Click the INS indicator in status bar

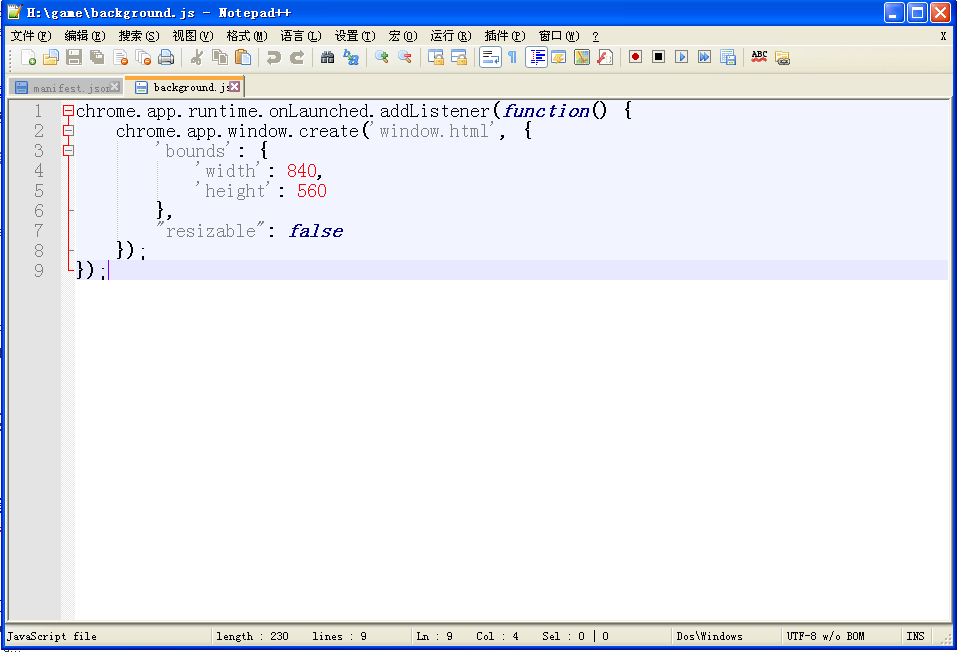point(915,636)
